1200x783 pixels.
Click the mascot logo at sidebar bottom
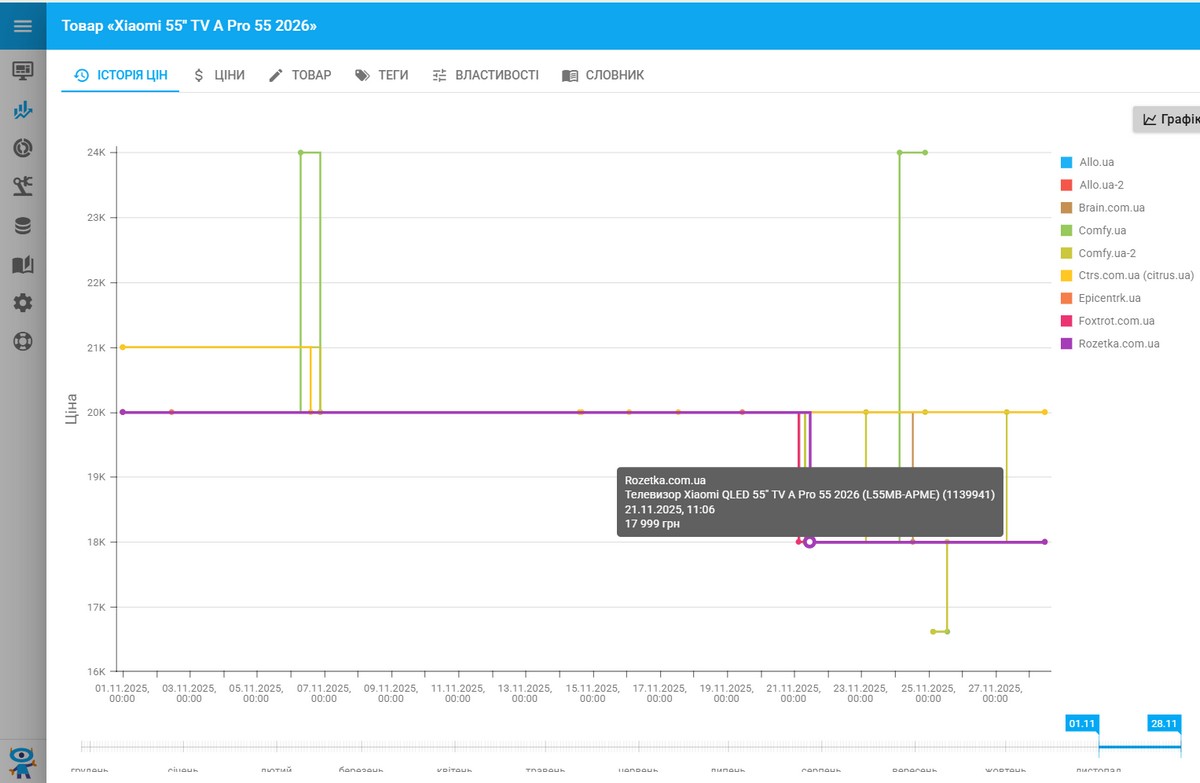pos(22,760)
